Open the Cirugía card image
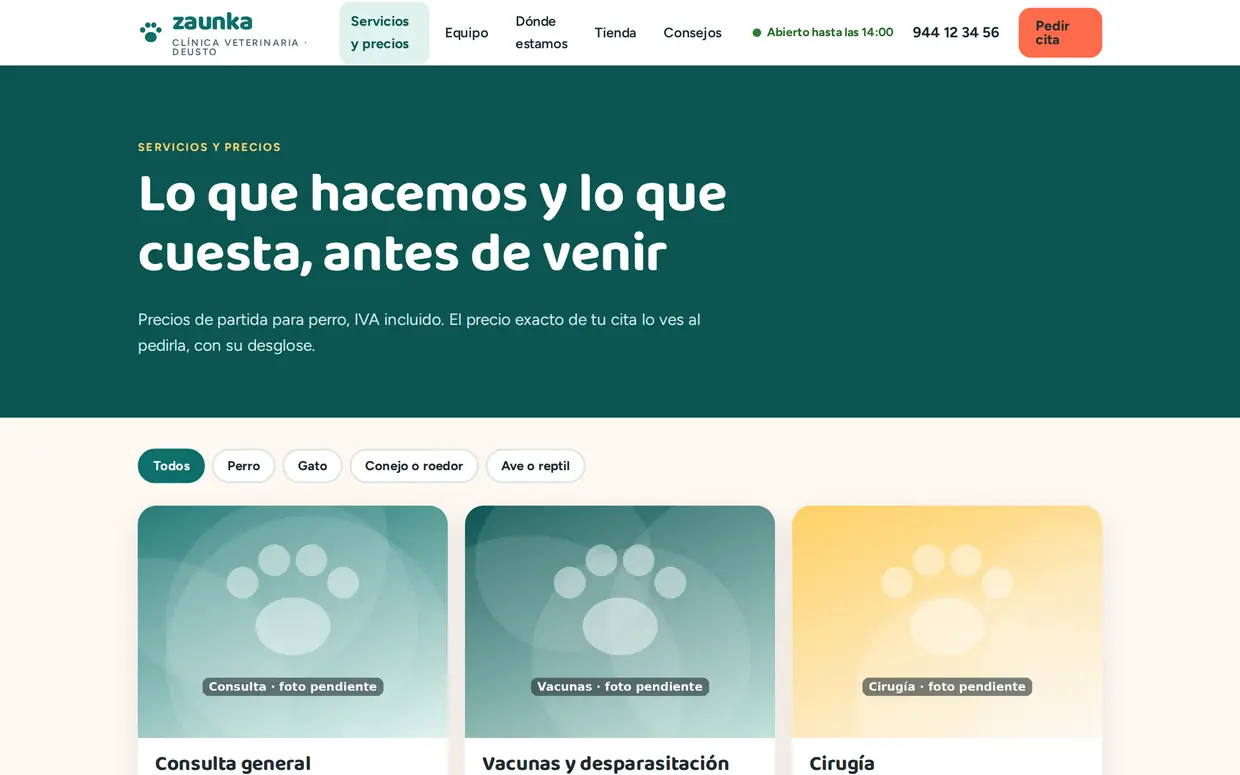Viewport: 1240px width, 775px height. (947, 622)
